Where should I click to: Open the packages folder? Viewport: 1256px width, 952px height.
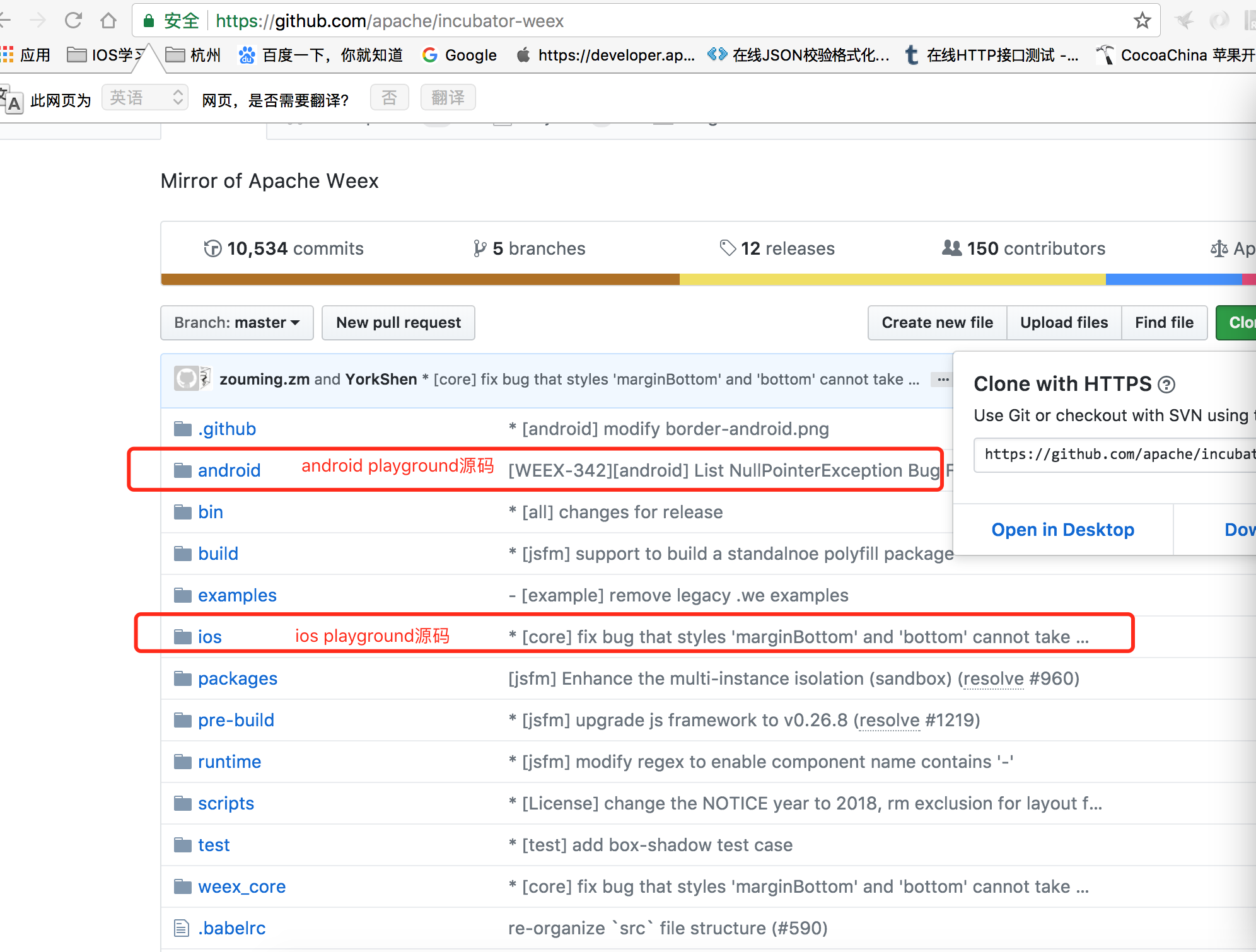coord(238,678)
